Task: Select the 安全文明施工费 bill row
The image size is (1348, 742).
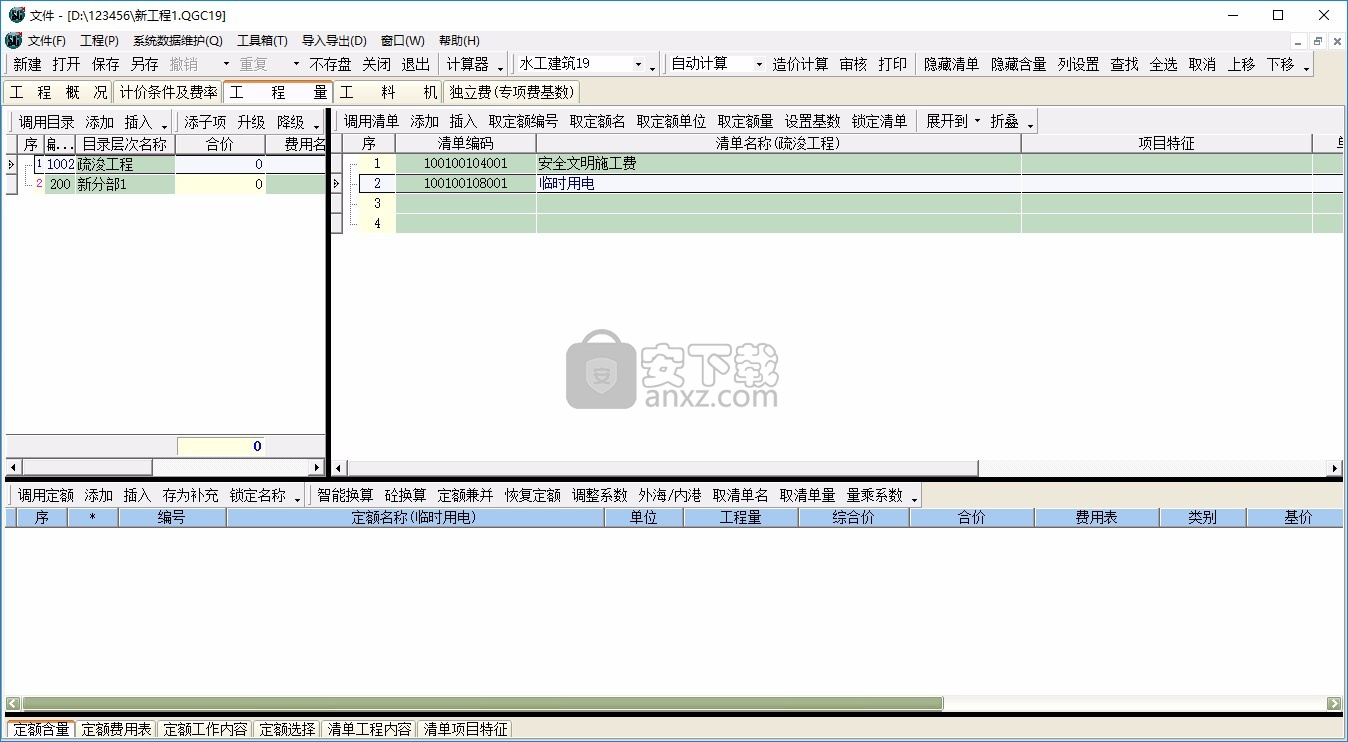Action: tap(836, 163)
